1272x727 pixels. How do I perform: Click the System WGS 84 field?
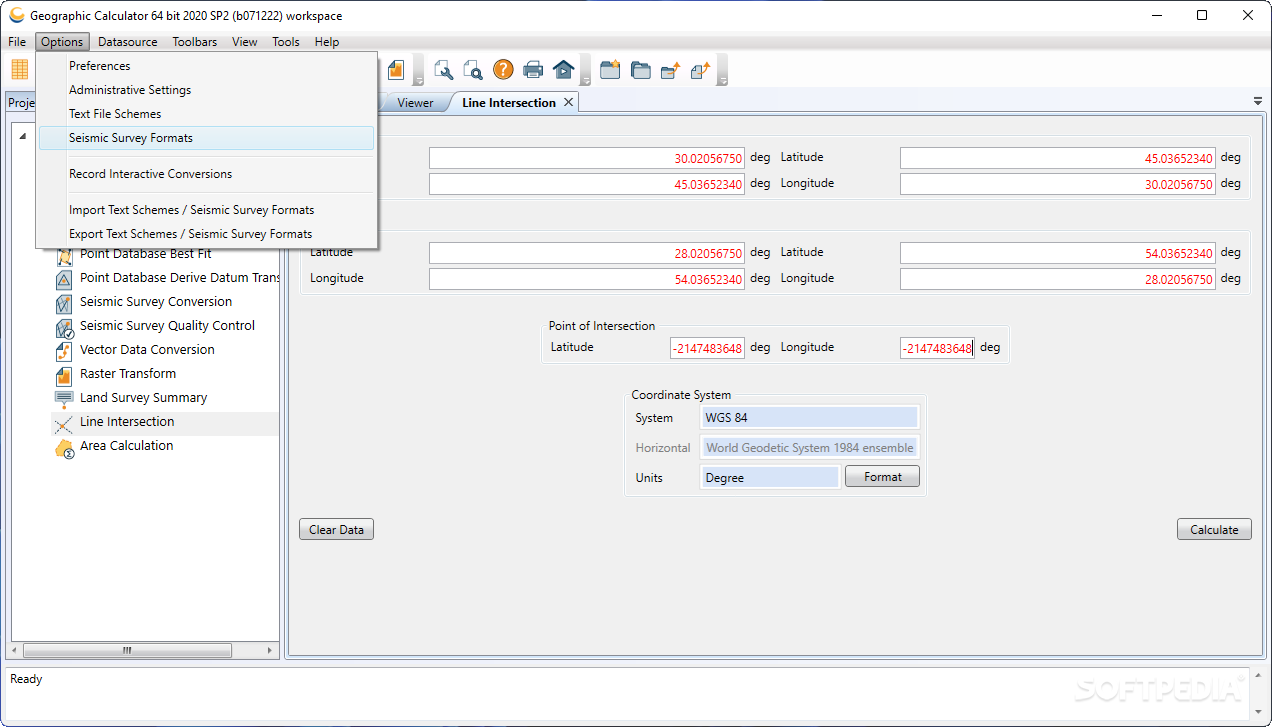pos(810,418)
